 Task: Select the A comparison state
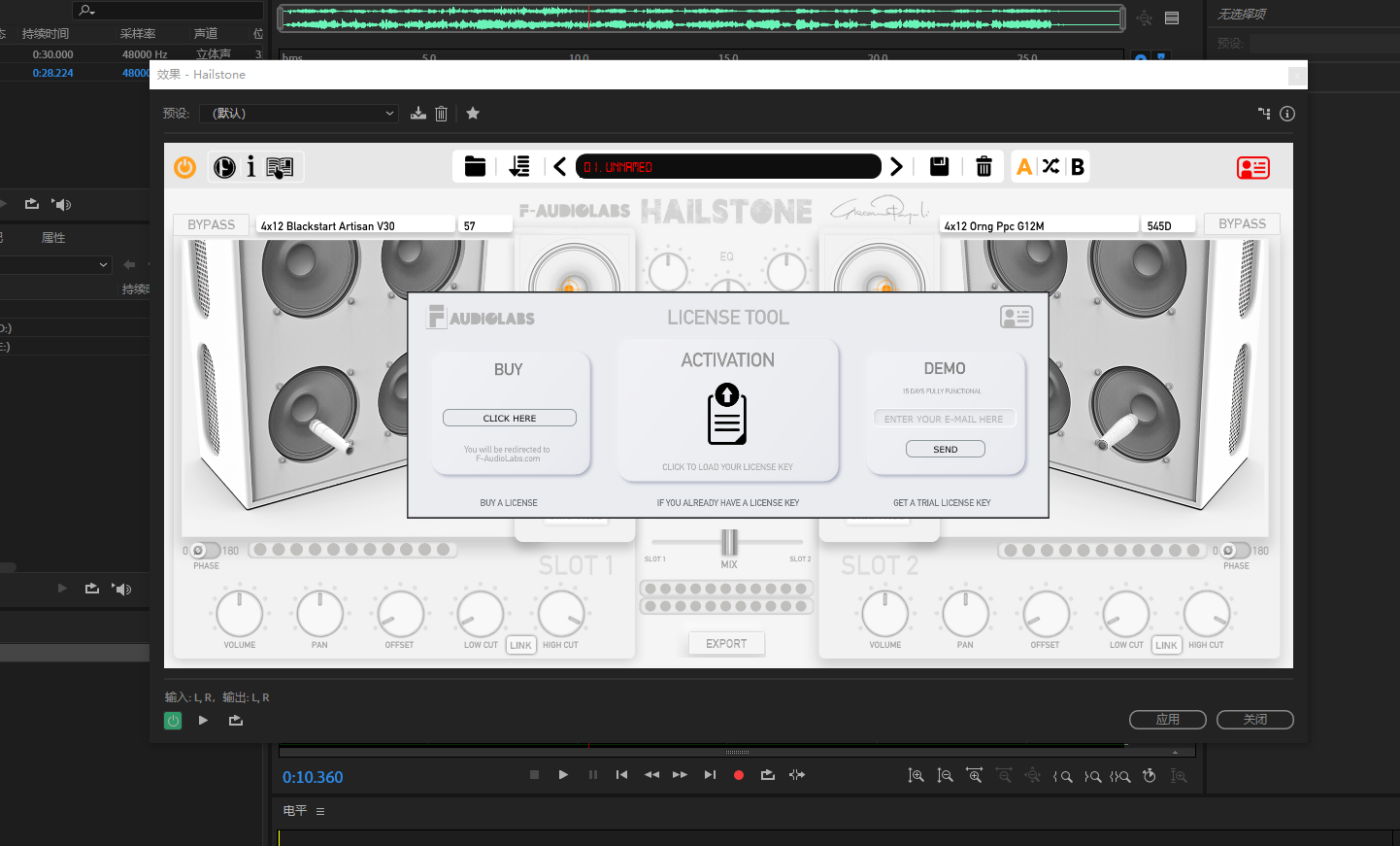[1024, 166]
